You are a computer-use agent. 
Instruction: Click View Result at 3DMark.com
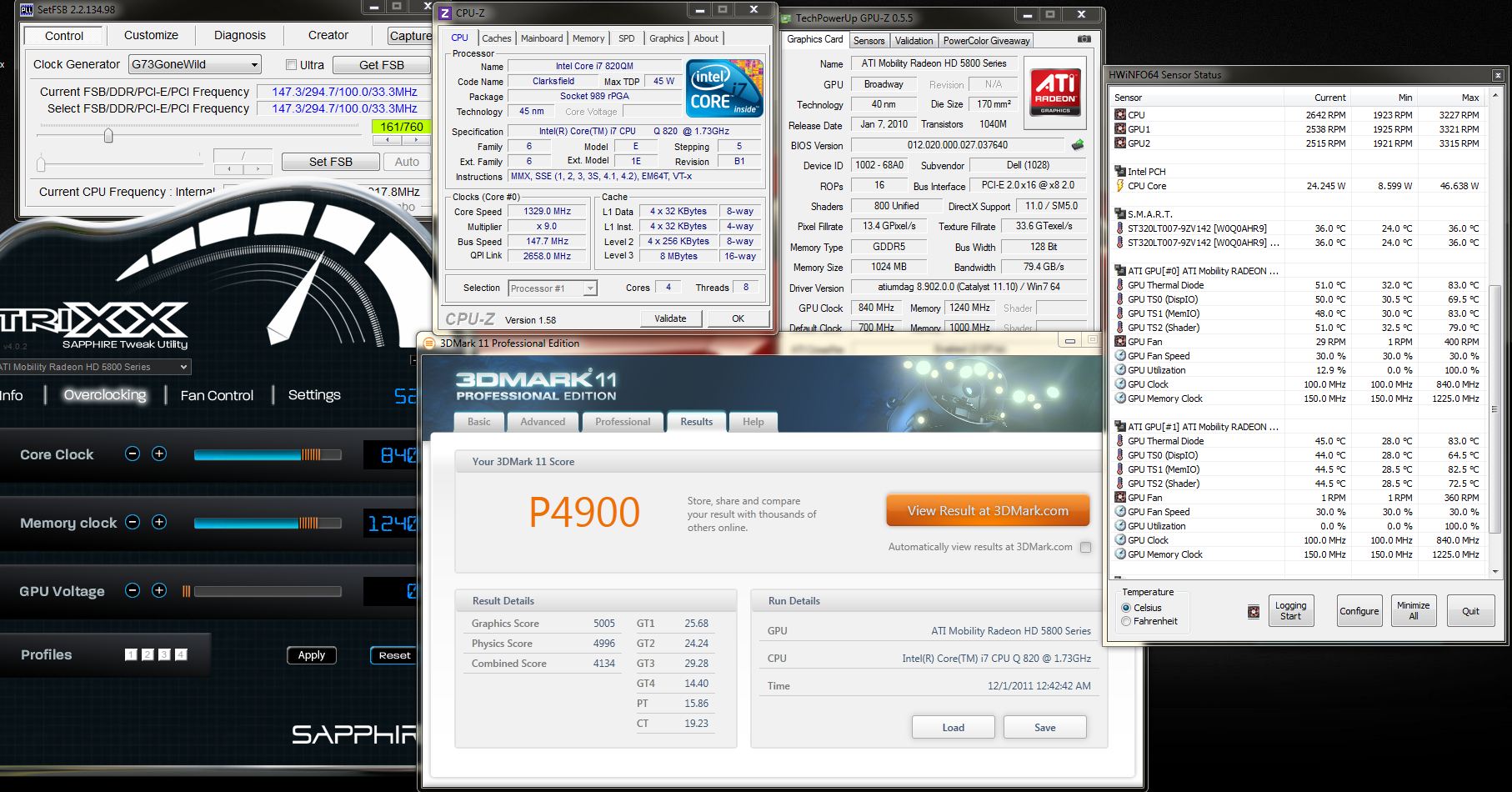coord(988,511)
